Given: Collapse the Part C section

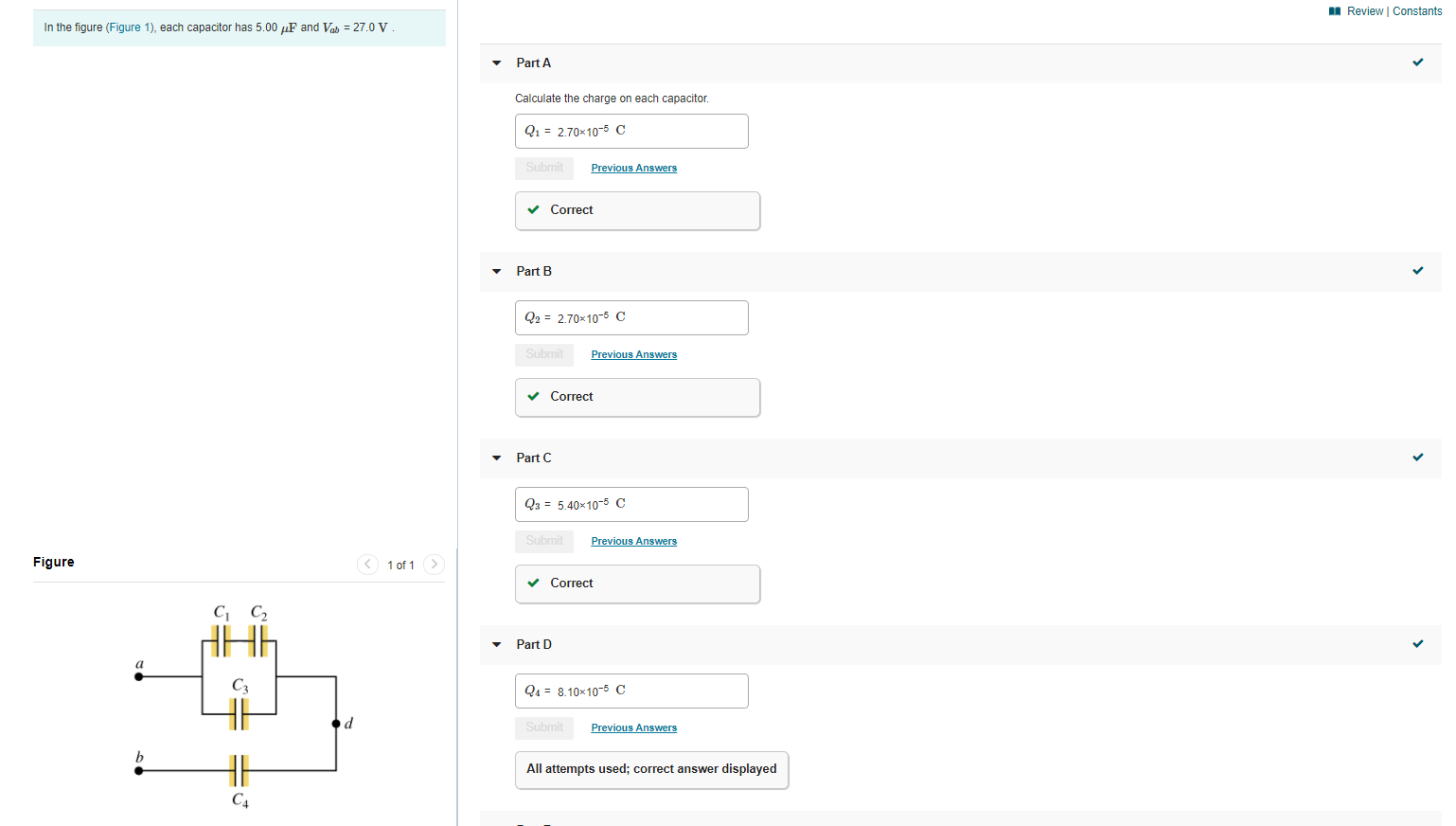Looking at the screenshot, I should tap(496, 458).
